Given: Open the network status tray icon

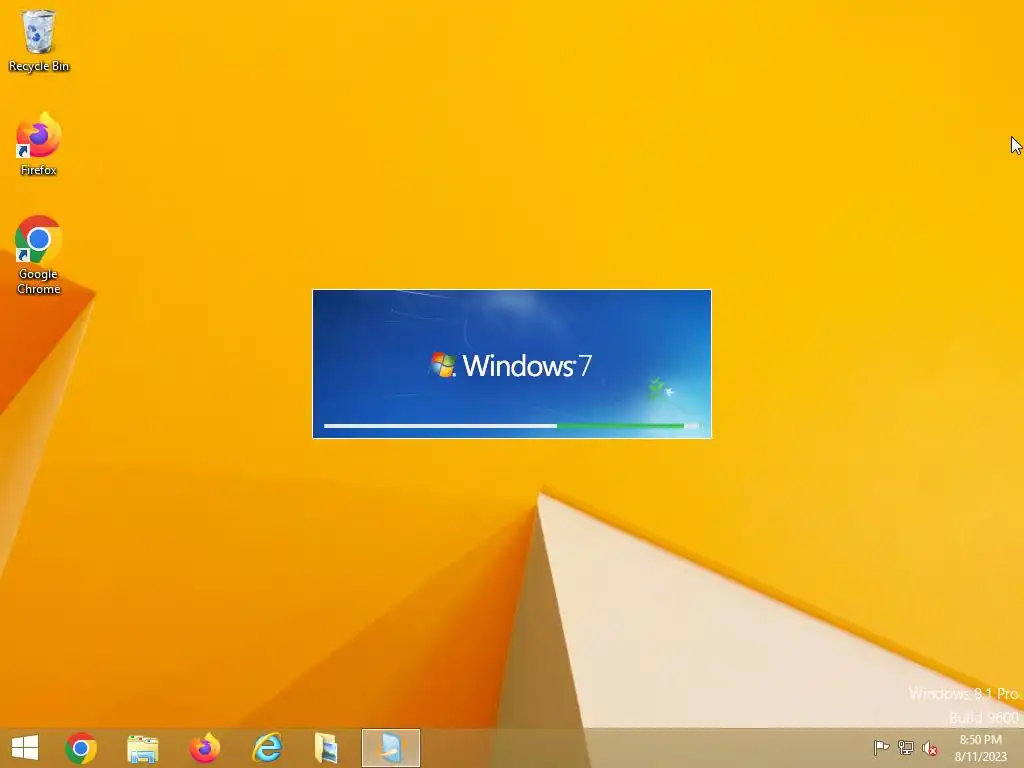Looking at the screenshot, I should 906,747.
